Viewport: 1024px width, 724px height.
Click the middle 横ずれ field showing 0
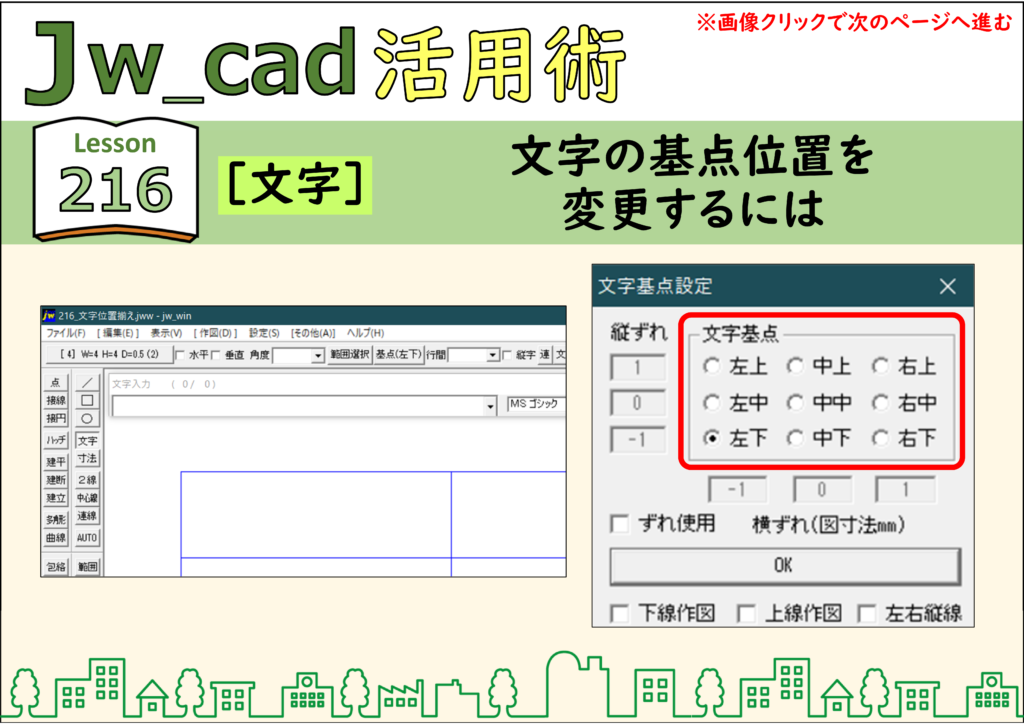pos(822,489)
